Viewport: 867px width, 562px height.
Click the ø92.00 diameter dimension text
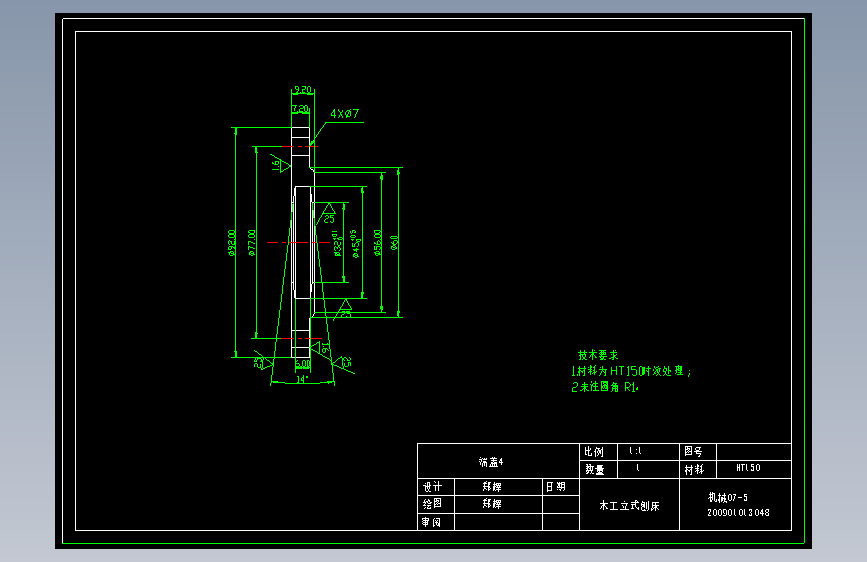pyautogui.click(x=232, y=243)
